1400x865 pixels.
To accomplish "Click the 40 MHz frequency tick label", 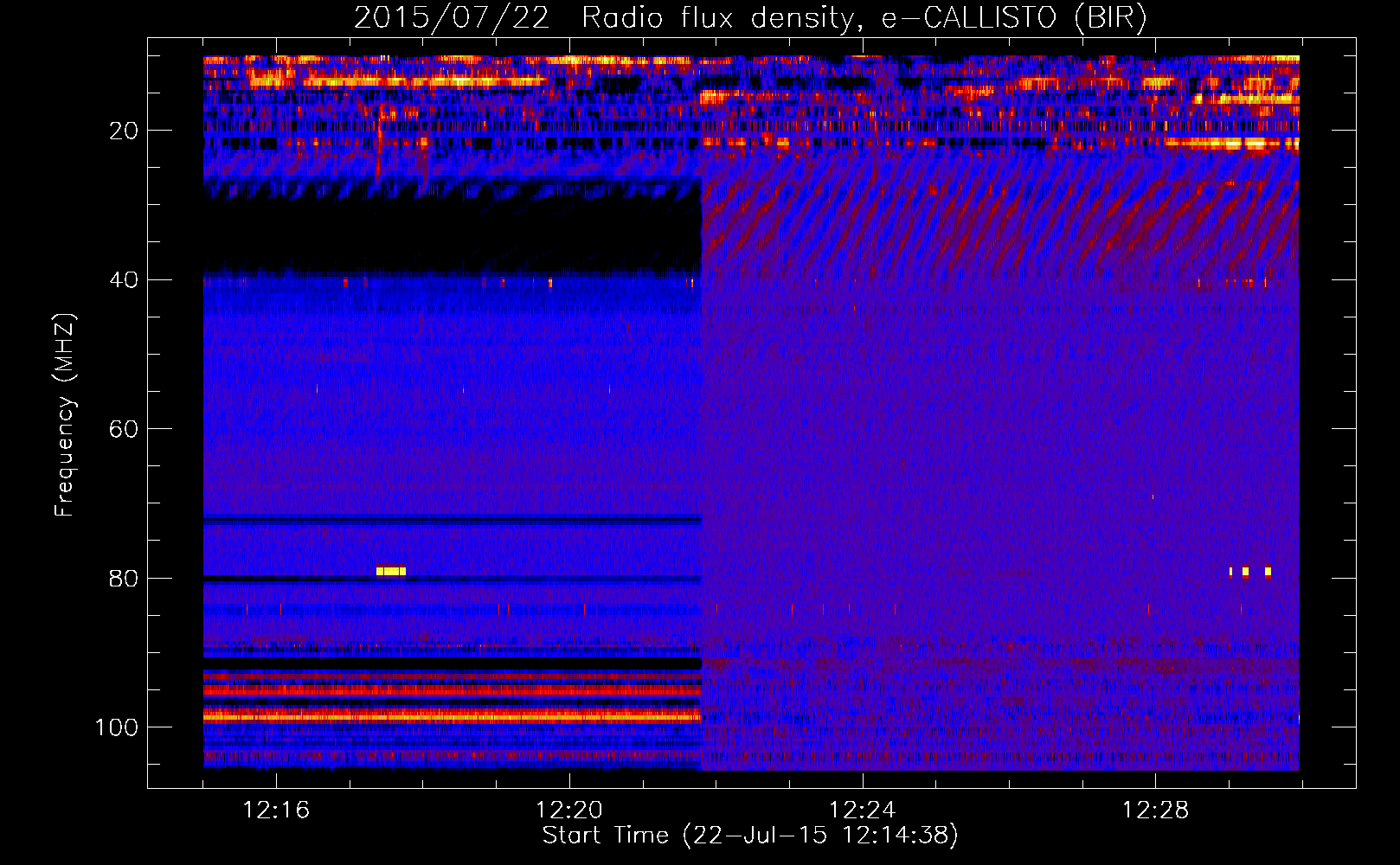I will 125,280.
